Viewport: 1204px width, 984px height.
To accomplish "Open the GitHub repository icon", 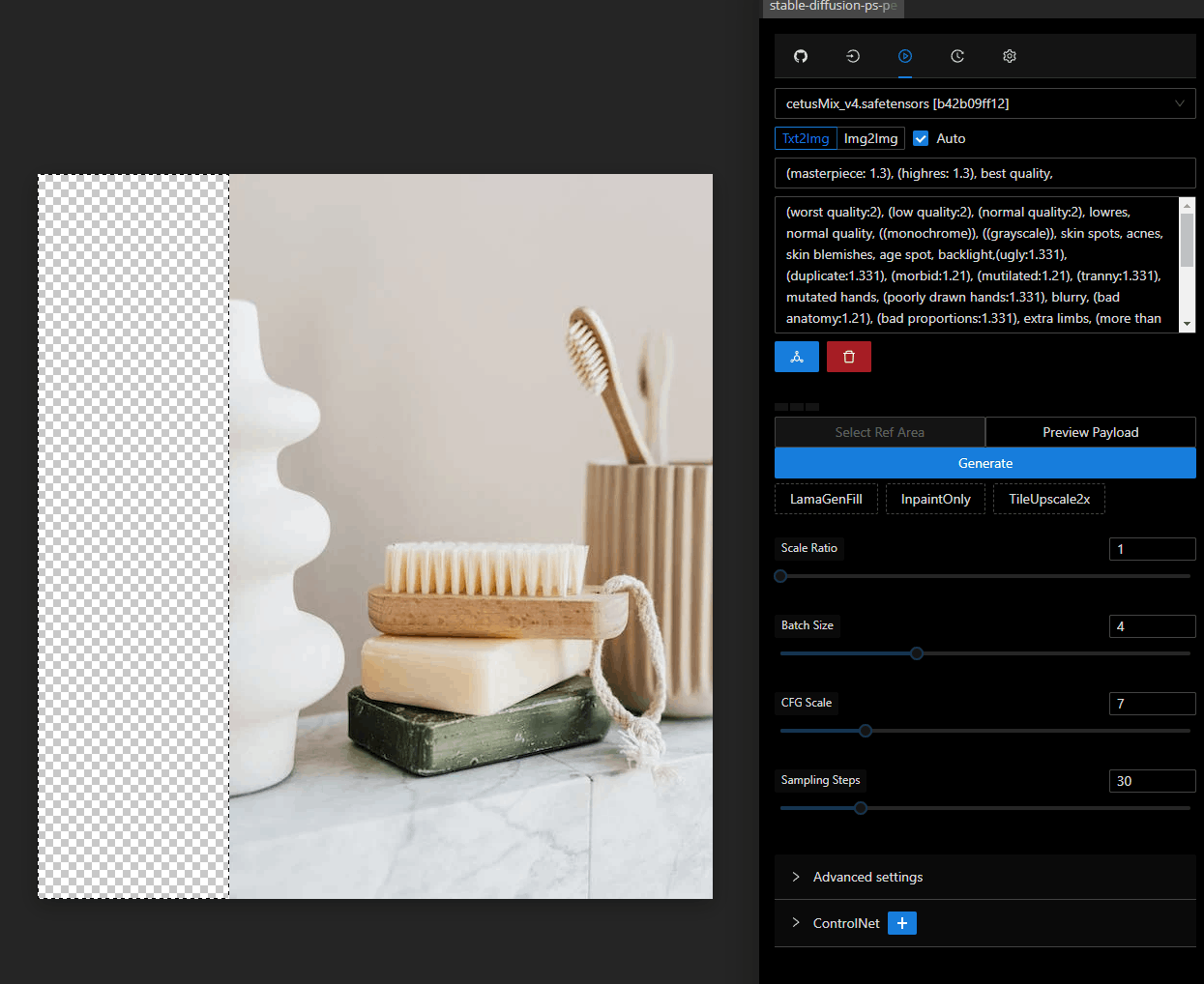I will 800,56.
